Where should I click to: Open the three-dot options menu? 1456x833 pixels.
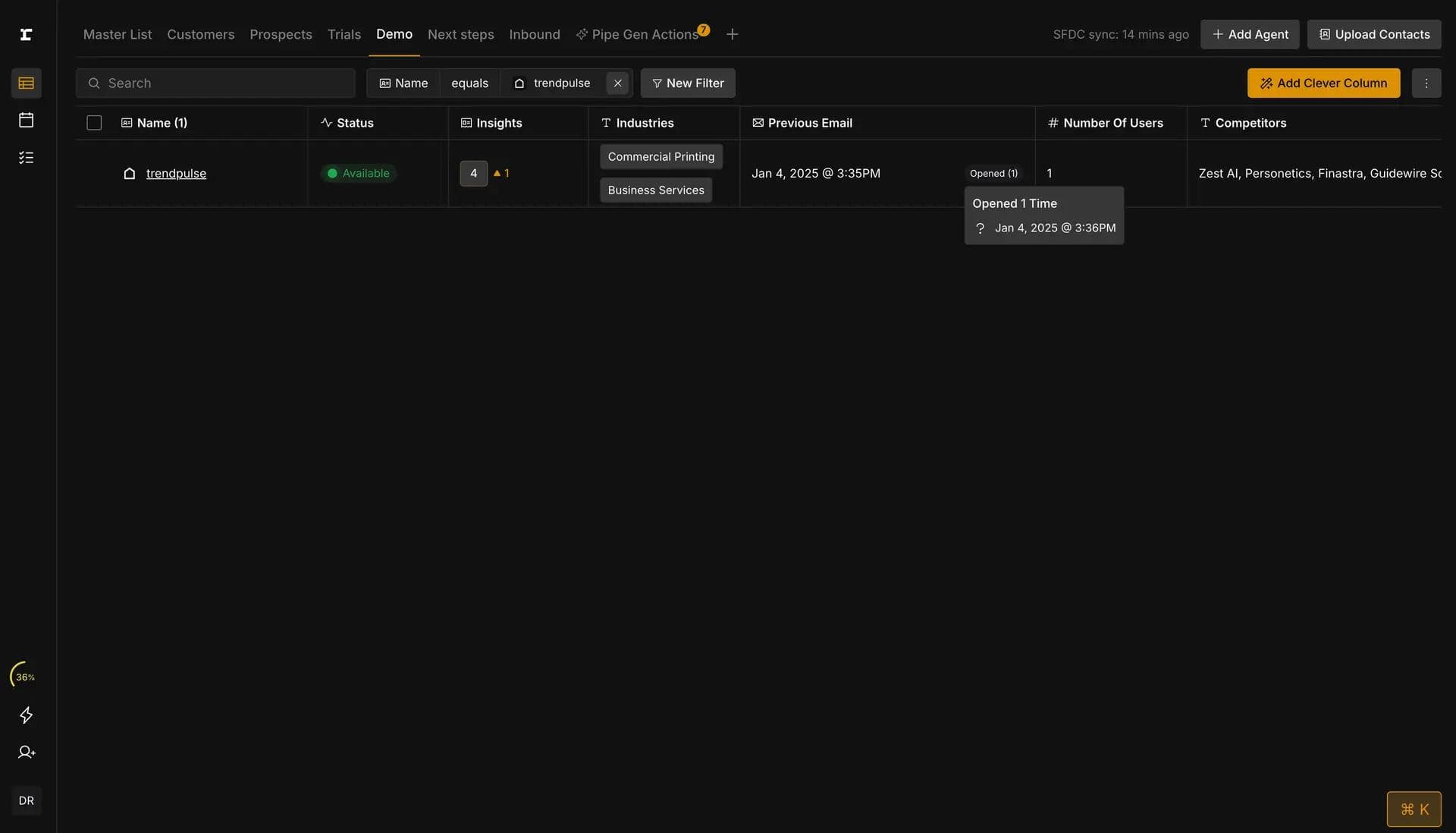1426,83
